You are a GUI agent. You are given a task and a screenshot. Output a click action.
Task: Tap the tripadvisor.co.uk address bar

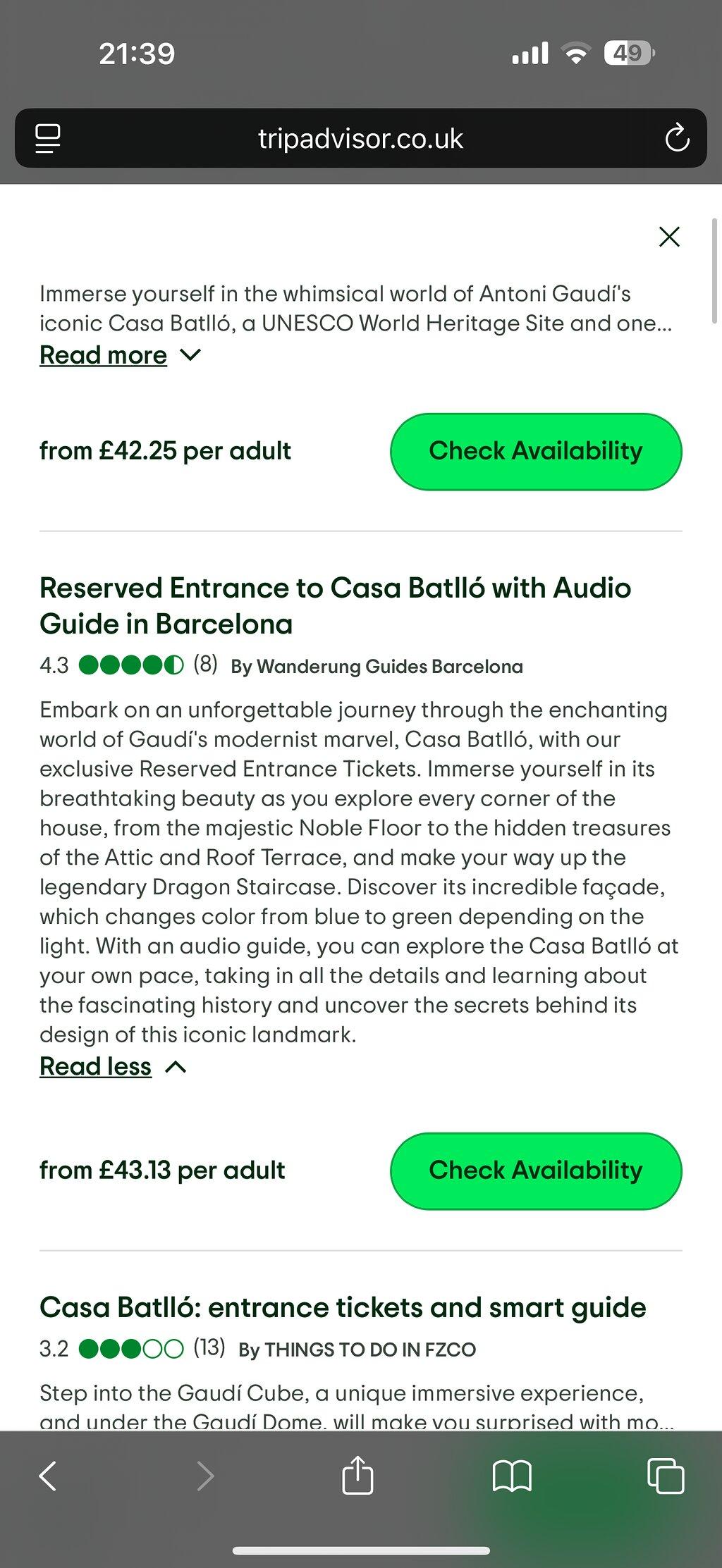tap(360, 138)
